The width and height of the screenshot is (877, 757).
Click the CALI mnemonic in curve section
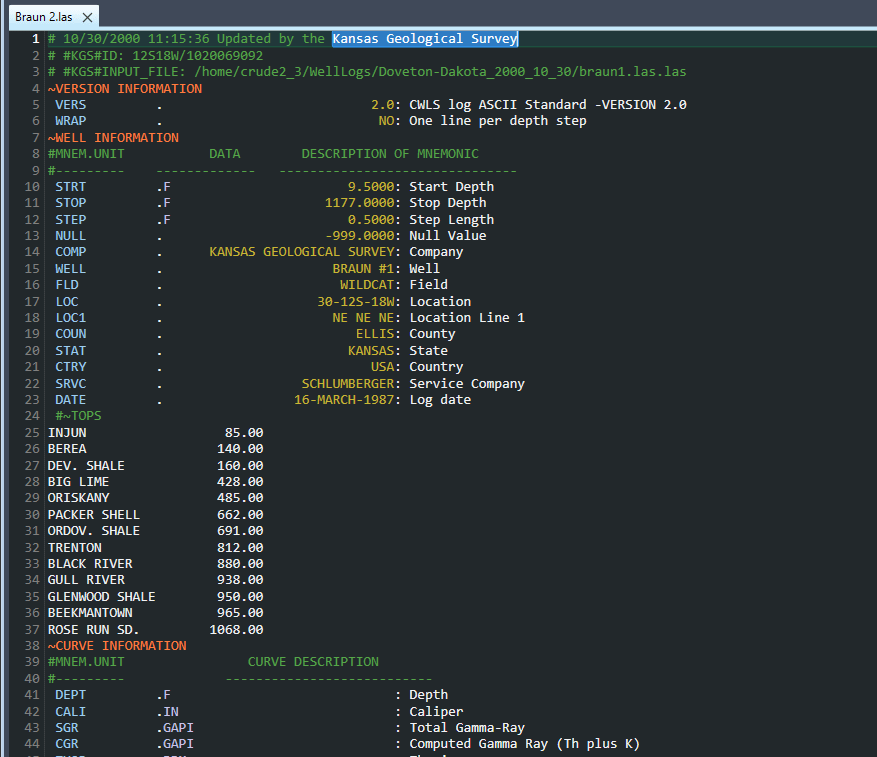70,711
